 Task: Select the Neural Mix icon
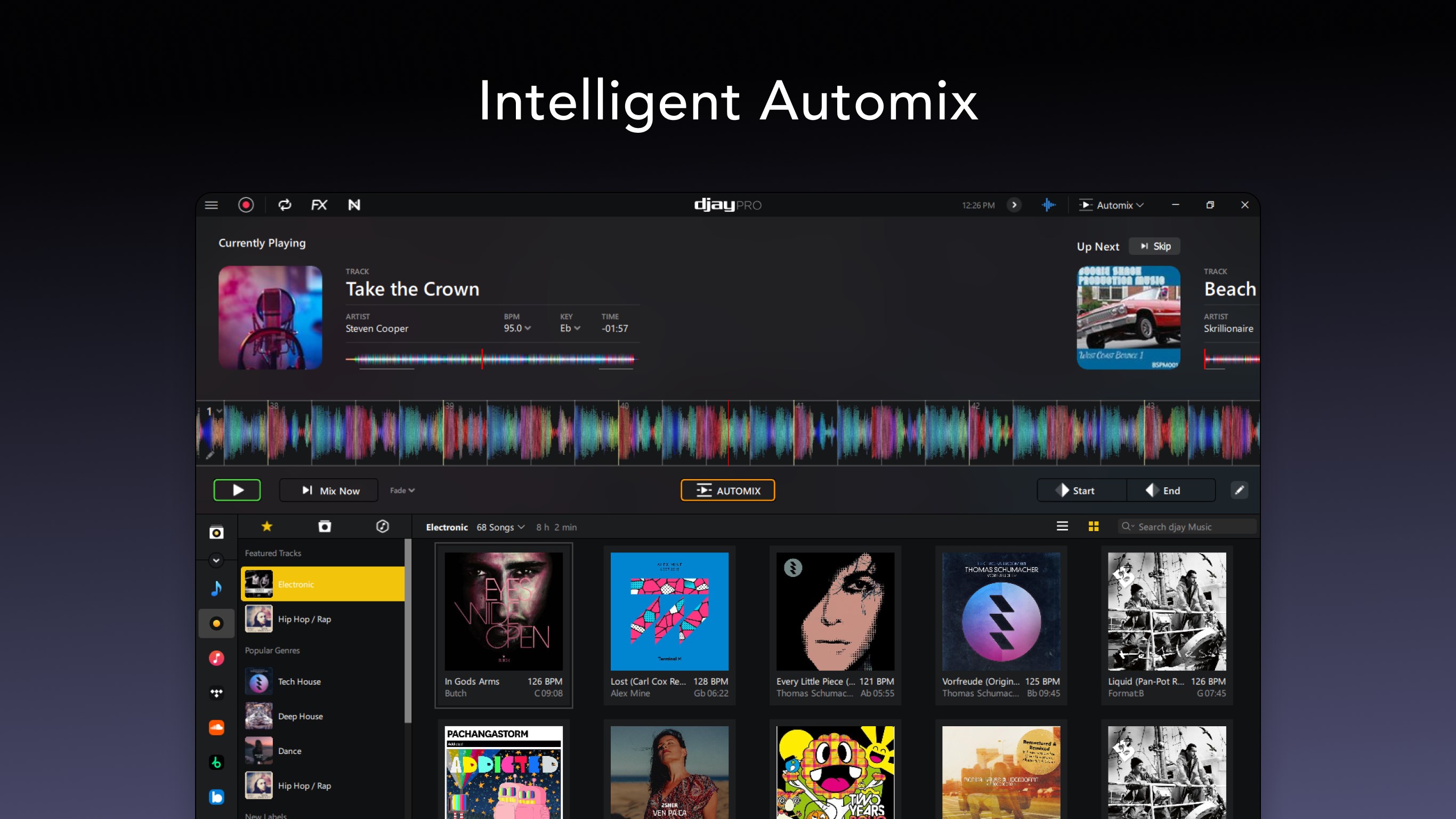pos(355,205)
